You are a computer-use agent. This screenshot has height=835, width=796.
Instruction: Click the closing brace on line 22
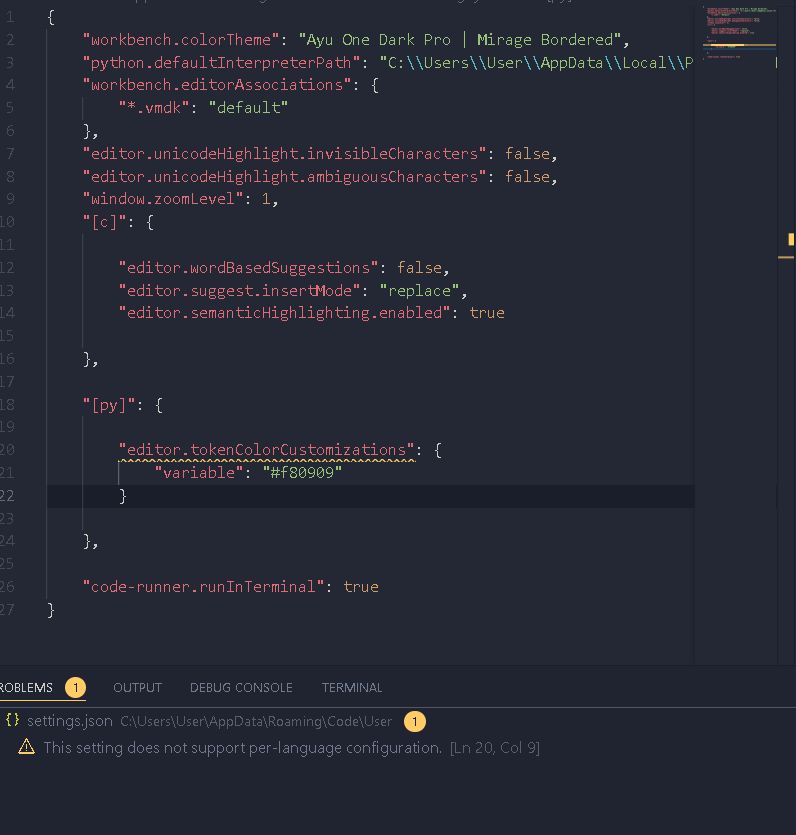coord(123,496)
